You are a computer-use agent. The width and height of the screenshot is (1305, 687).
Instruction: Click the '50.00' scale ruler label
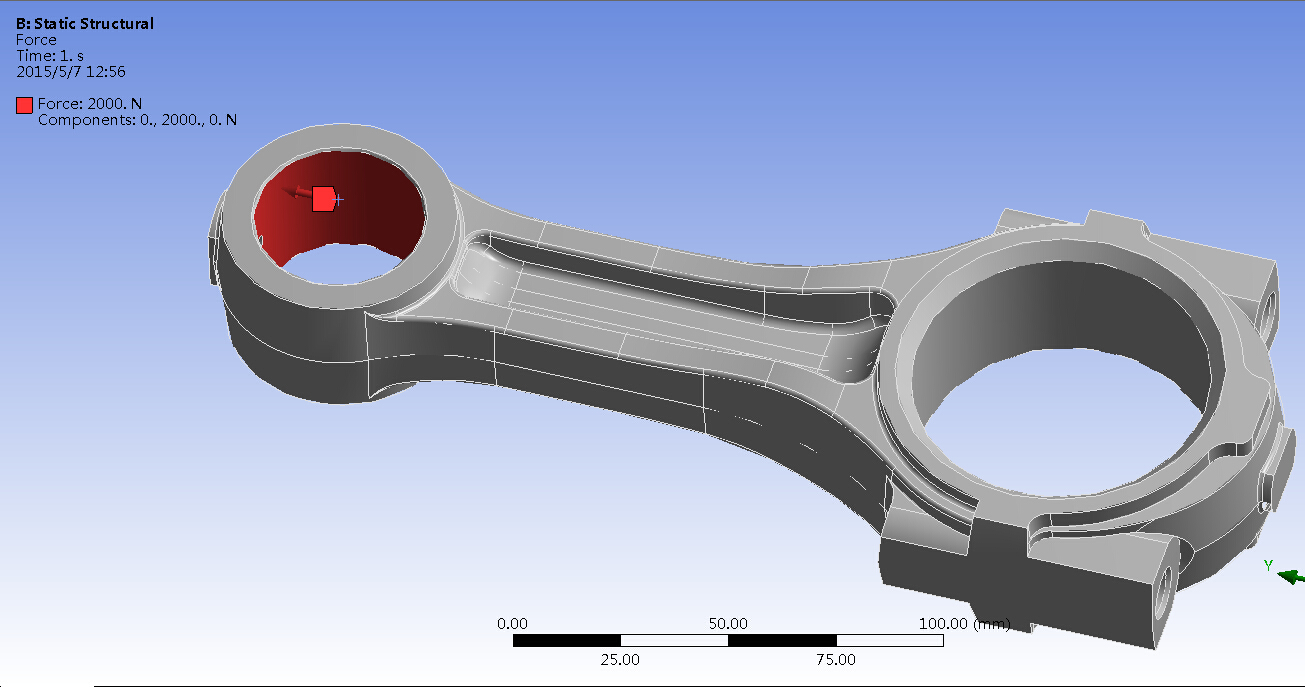click(x=729, y=623)
